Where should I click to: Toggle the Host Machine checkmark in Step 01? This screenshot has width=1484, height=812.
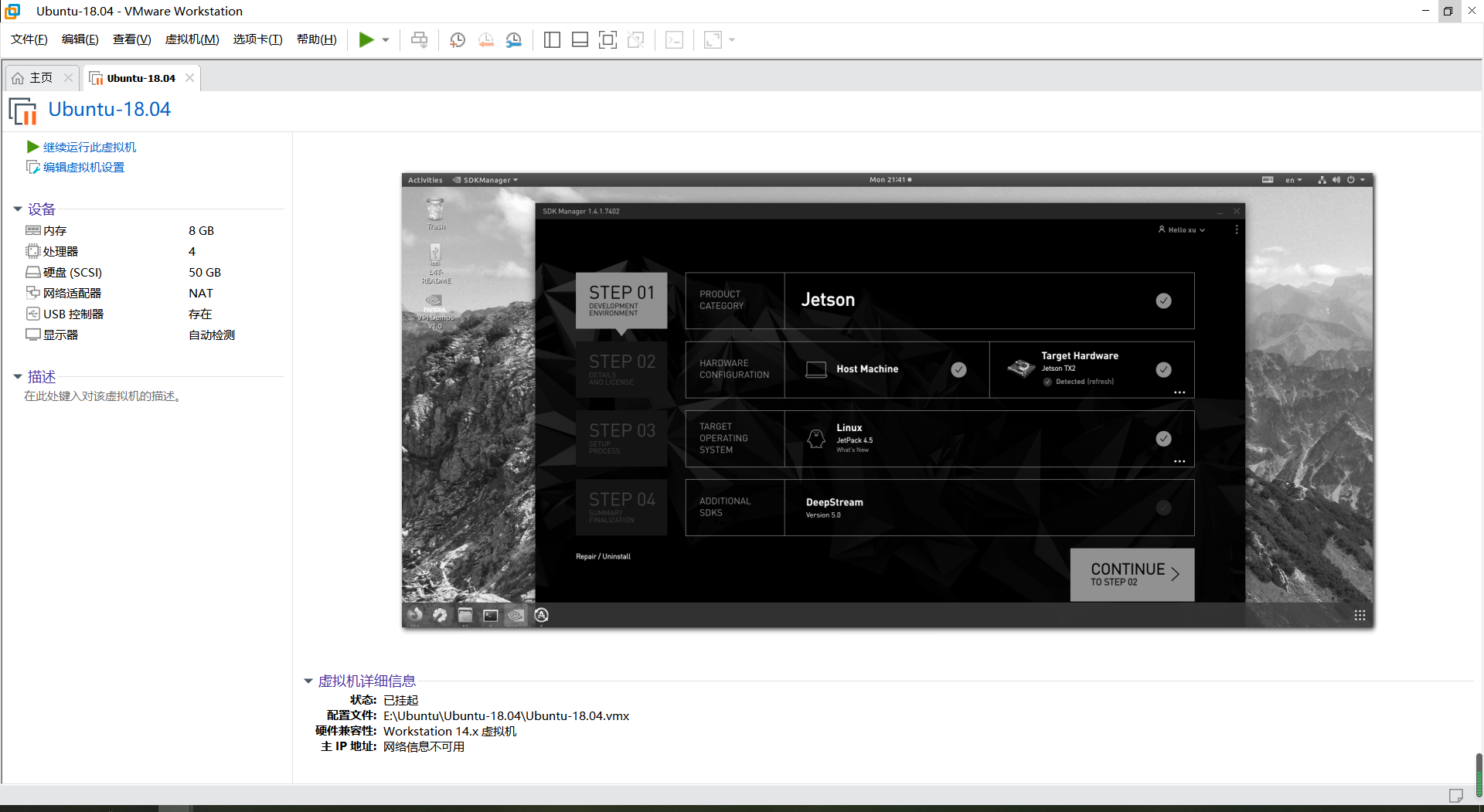(958, 369)
